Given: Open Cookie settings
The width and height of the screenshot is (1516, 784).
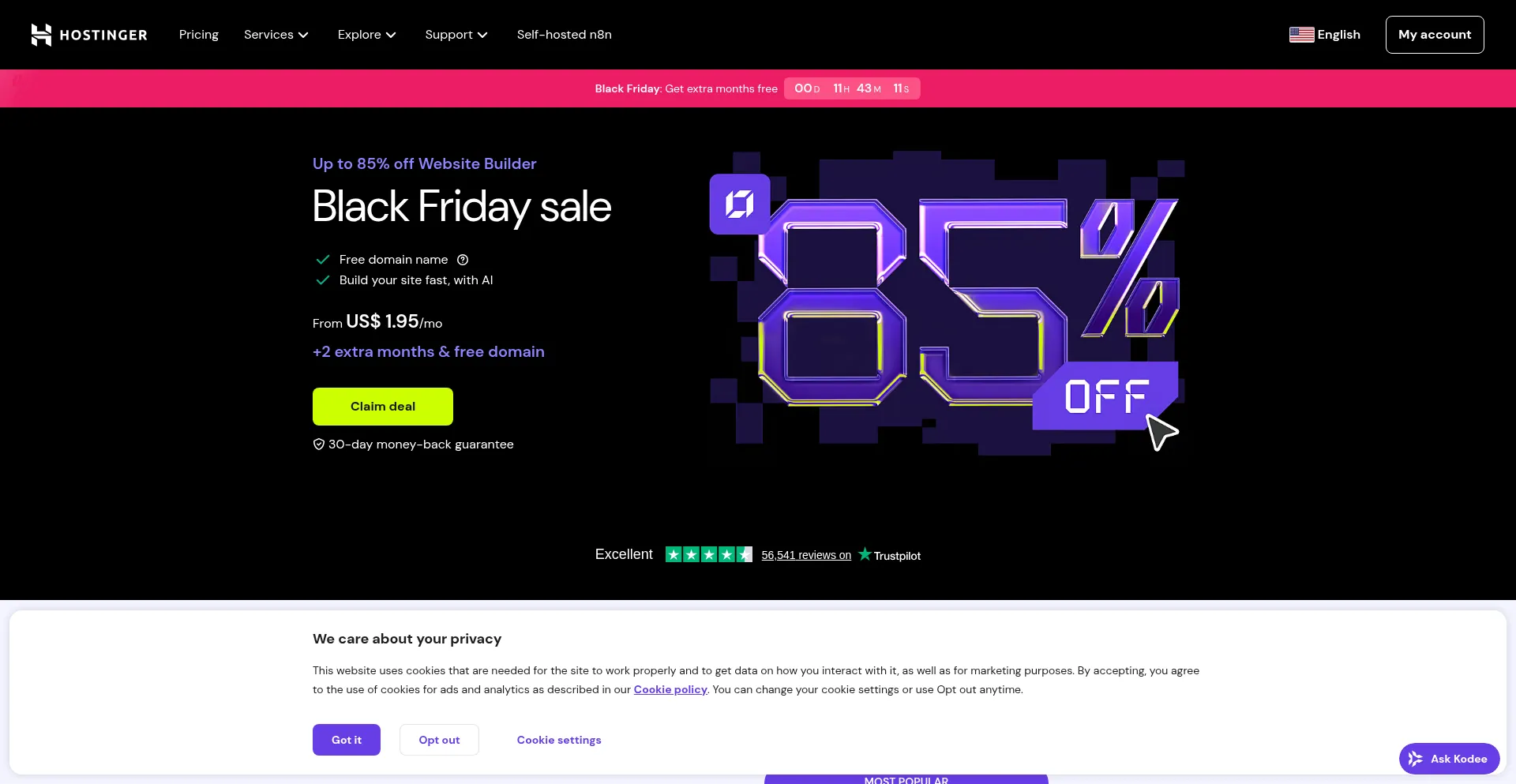Looking at the screenshot, I should click(559, 740).
